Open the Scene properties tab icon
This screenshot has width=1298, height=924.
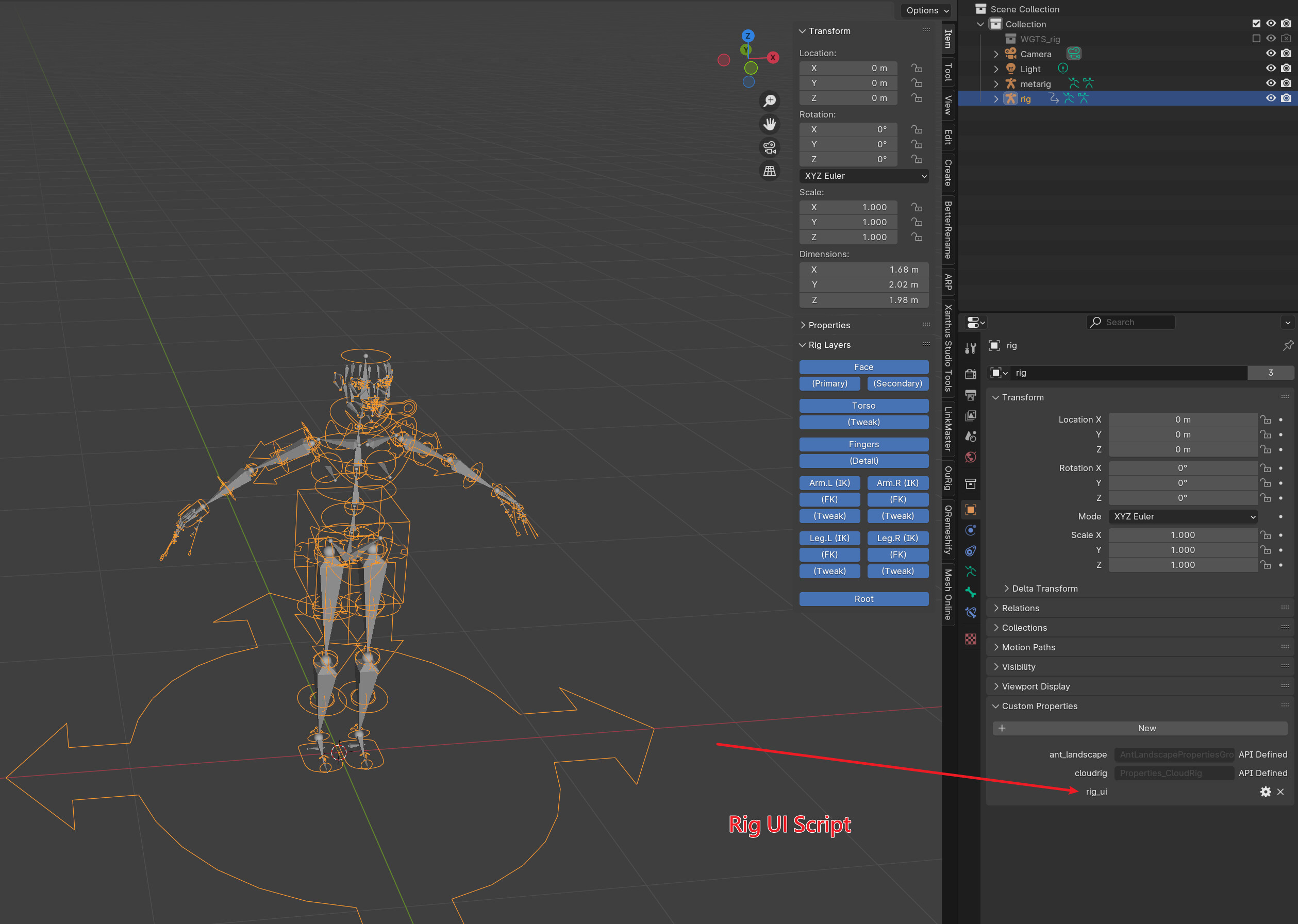(971, 436)
